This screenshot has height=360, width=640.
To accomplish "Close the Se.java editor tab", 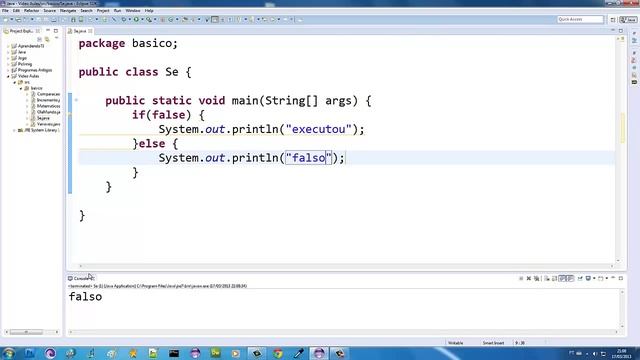I will tap(90, 31).
